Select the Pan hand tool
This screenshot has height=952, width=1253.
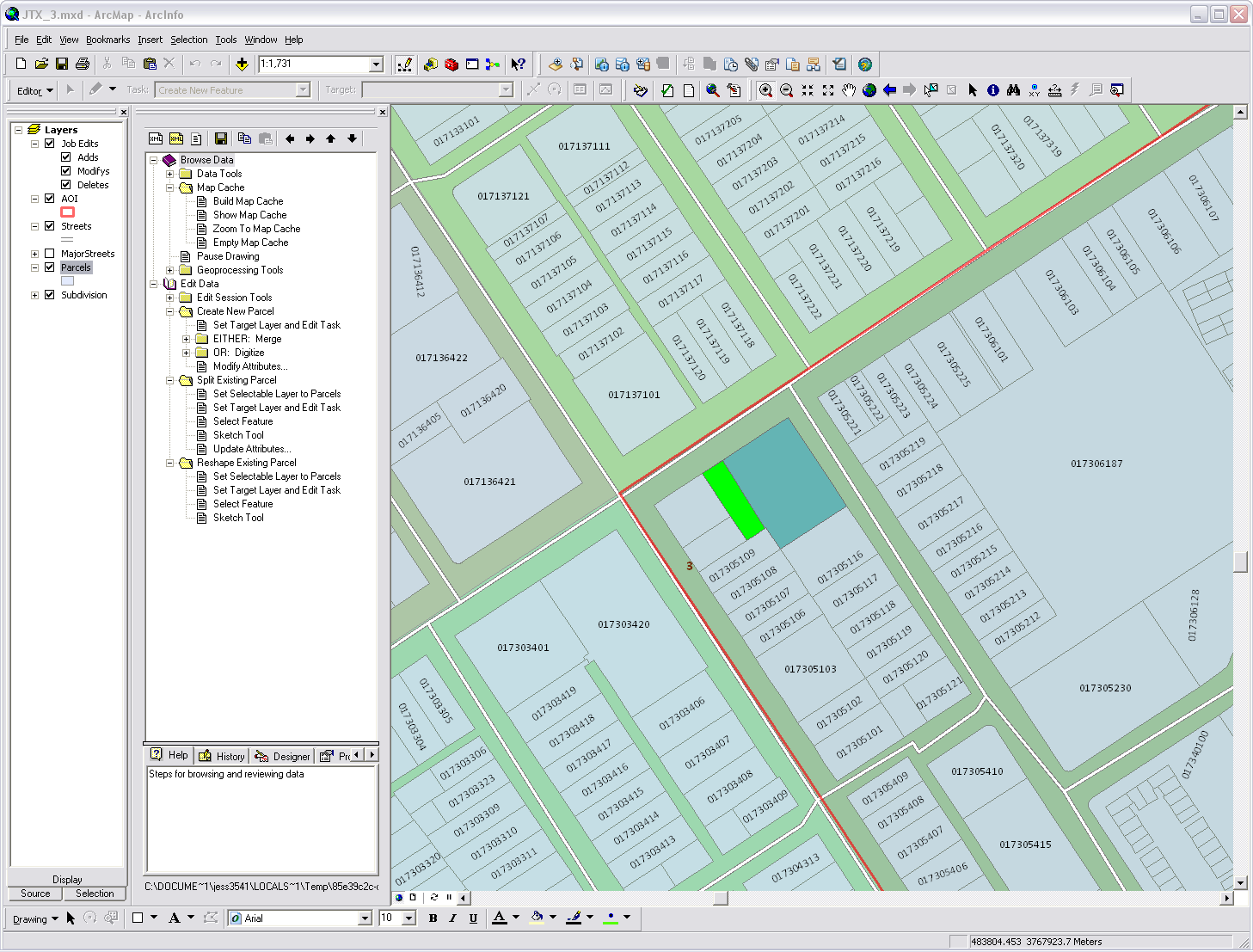click(x=848, y=89)
